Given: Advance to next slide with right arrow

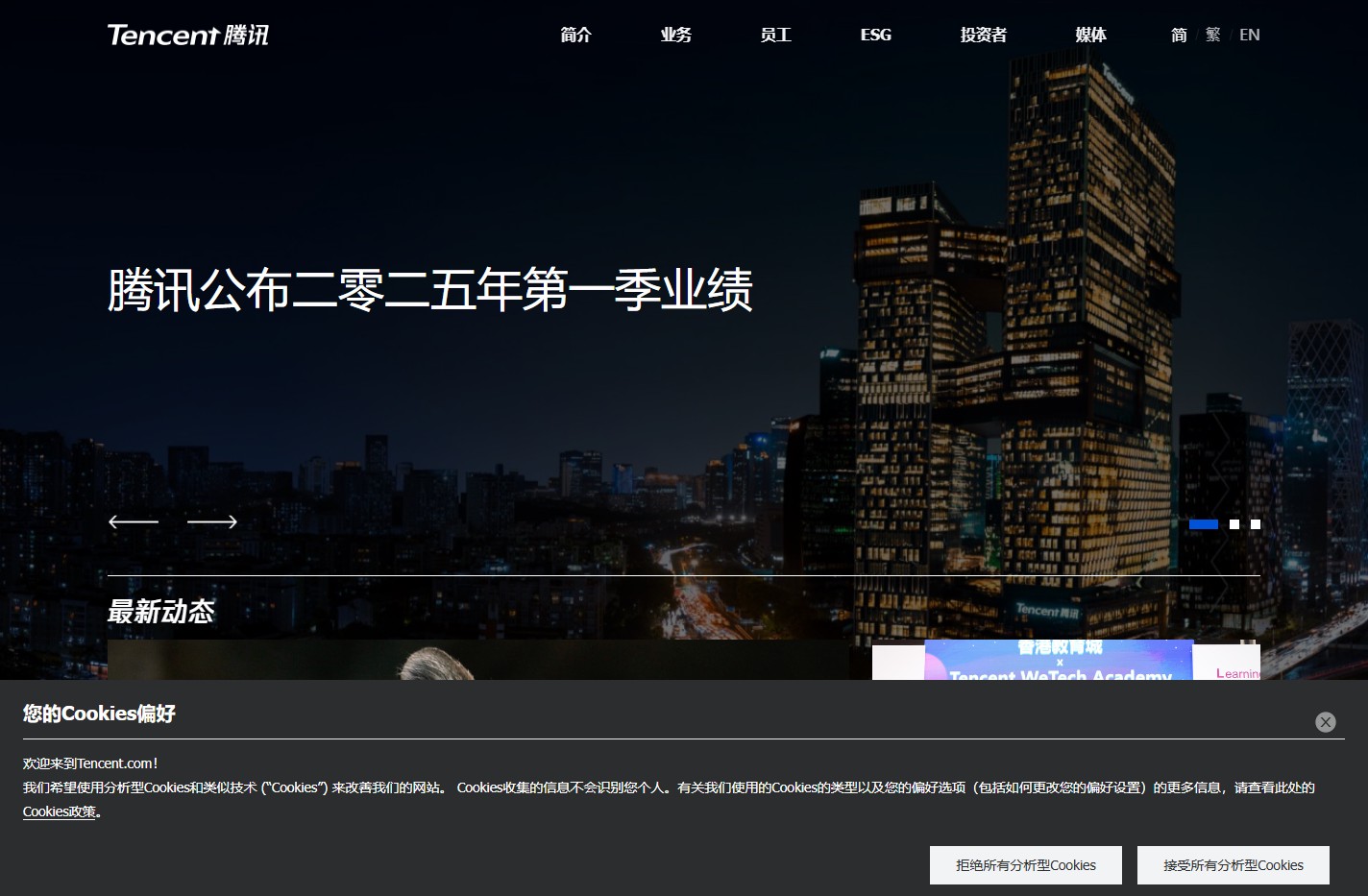Looking at the screenshot, I should point(212,521).
